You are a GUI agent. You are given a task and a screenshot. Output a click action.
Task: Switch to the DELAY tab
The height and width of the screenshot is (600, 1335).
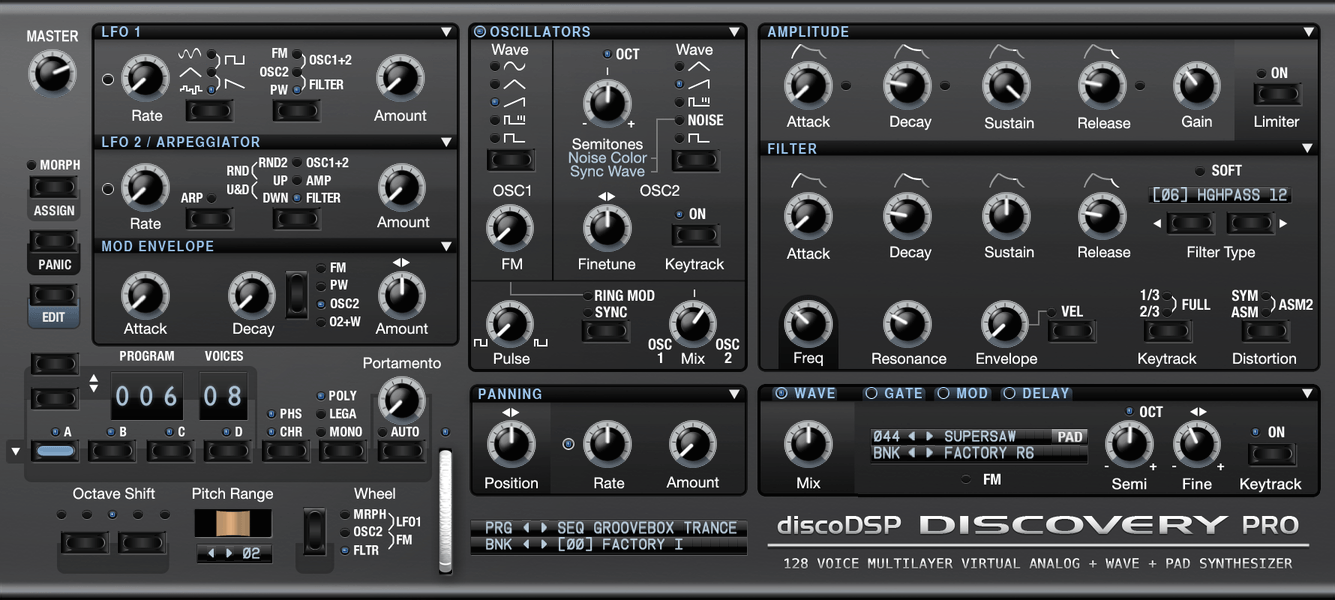pos(1037,394)
